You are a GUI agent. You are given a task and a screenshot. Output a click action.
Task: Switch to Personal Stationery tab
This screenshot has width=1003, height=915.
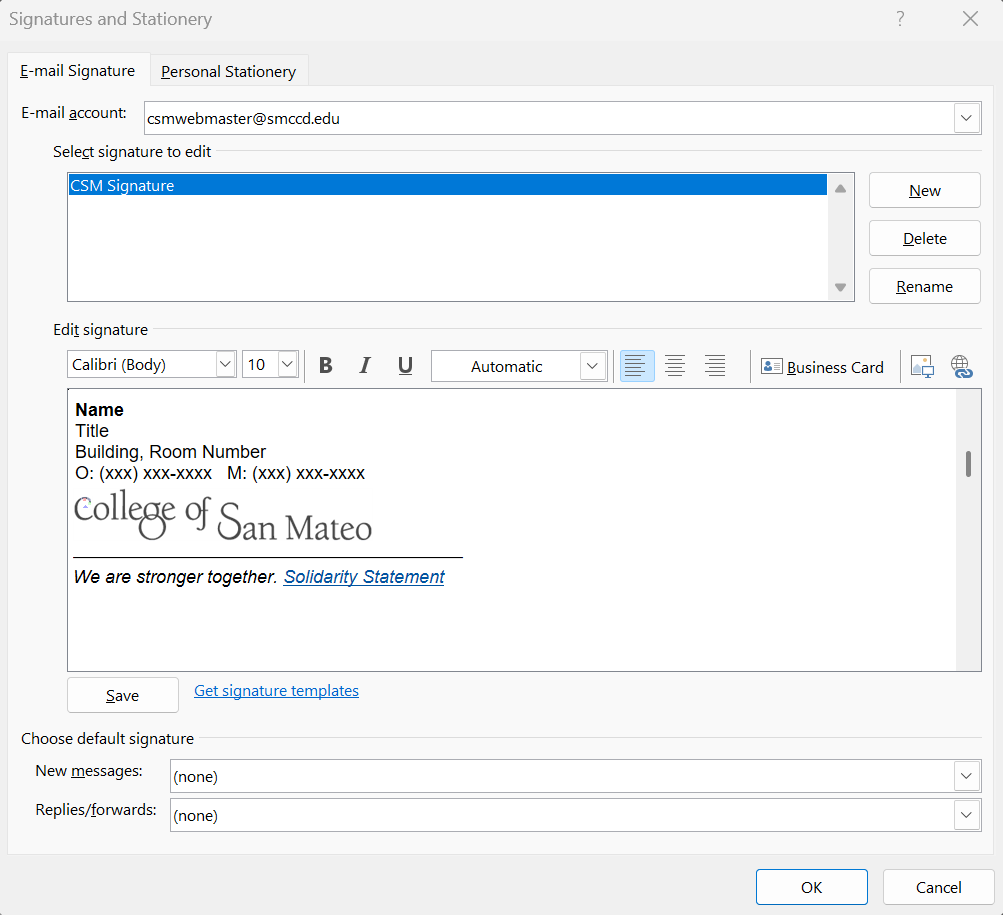coord(228,71)
